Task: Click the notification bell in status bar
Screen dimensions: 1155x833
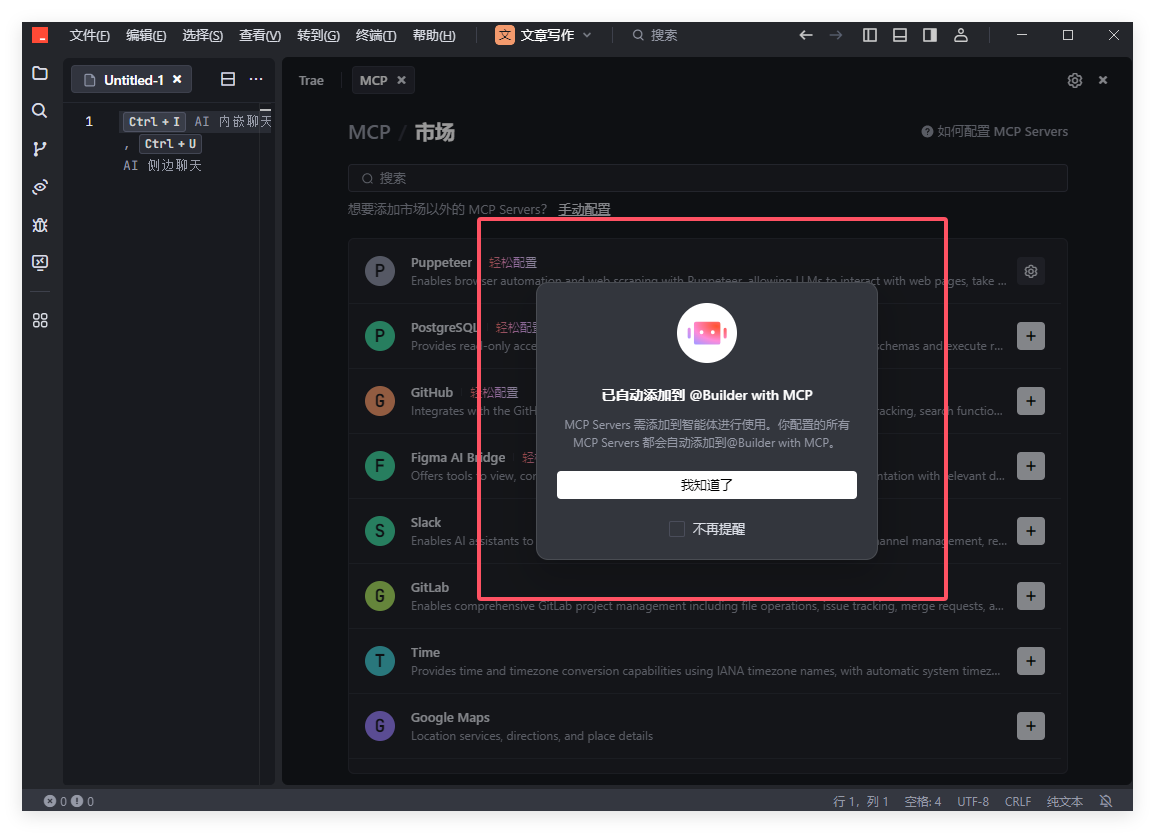Action: [x=1106, y=801]
